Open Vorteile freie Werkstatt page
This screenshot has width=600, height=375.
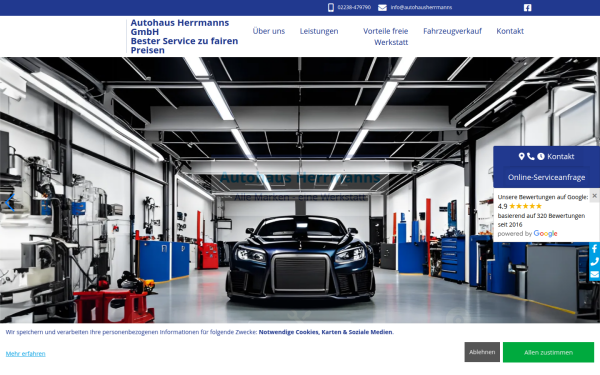click(x=385, y=37)
